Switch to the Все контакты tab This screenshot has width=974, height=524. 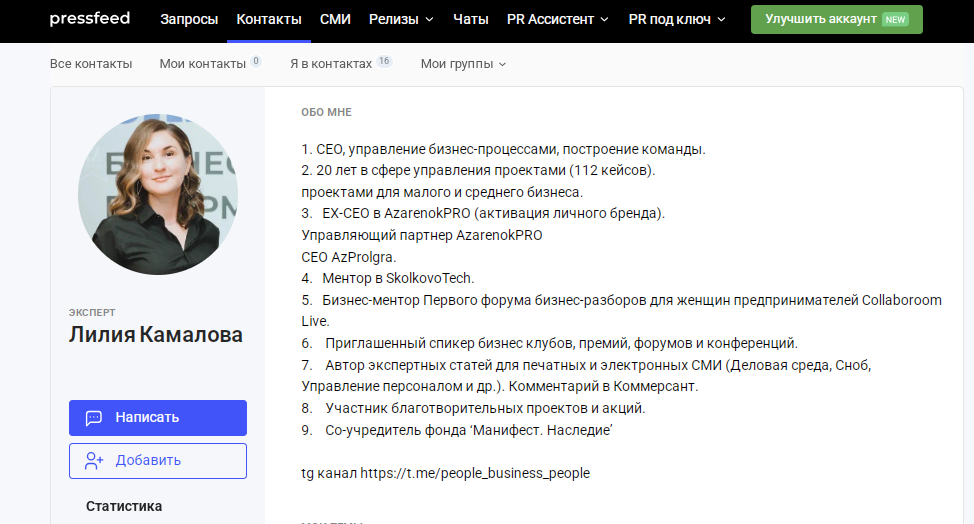point(91,64)
